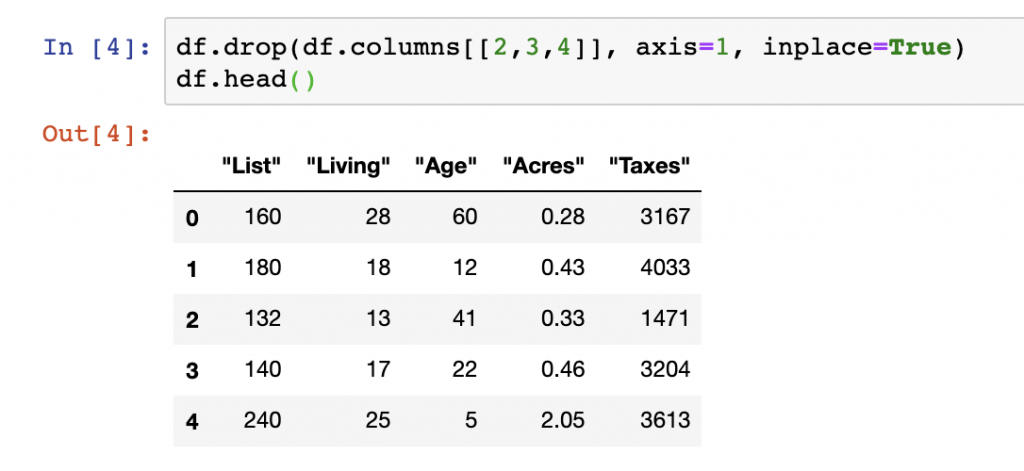1024x471 pixels.
Task: Select the Out[4]: prompt label
Action: [x=97, y=133]
